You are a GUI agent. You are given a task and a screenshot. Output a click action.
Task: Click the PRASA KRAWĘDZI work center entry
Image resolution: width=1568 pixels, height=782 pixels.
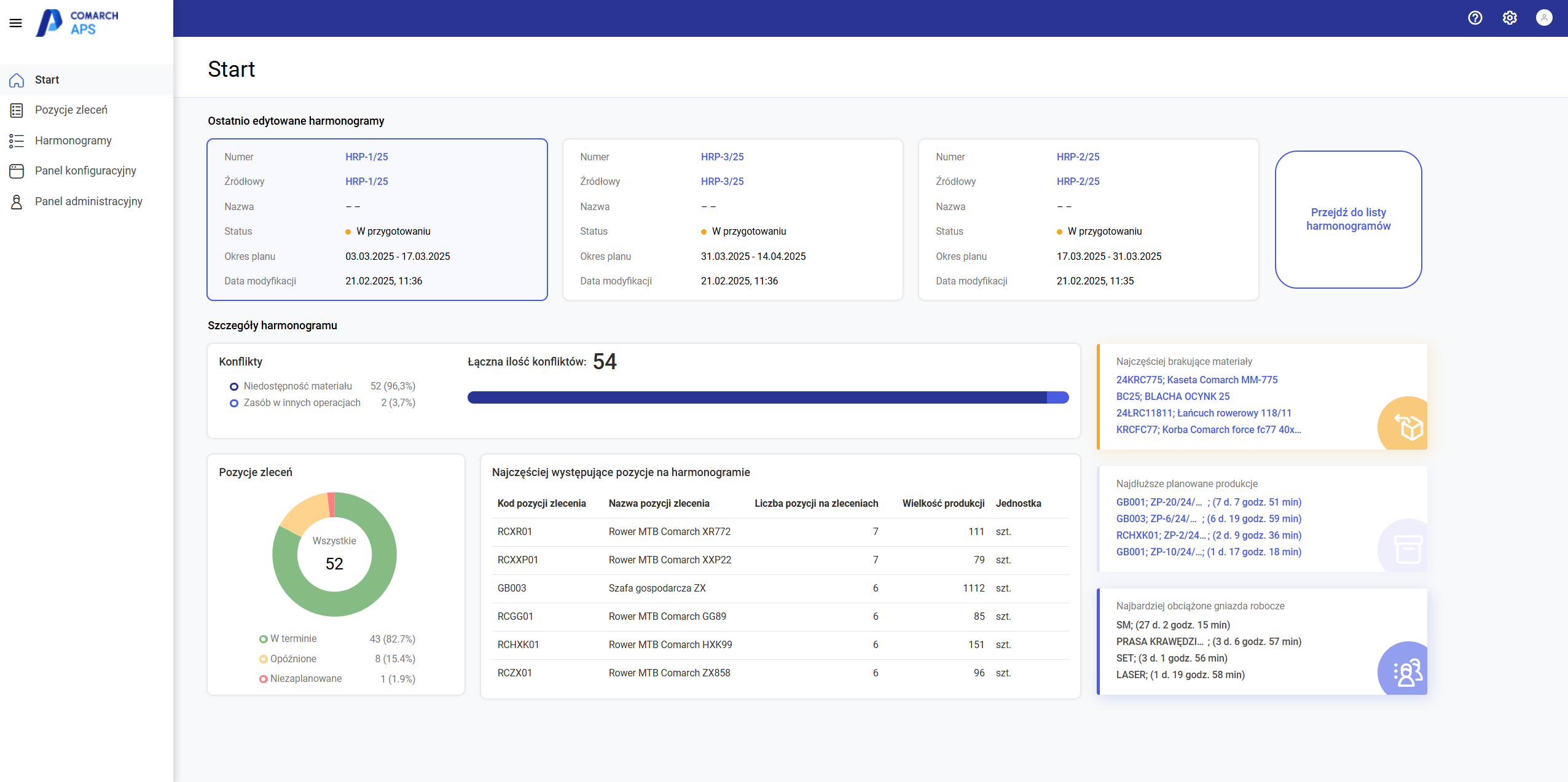tap(1209, 641)
